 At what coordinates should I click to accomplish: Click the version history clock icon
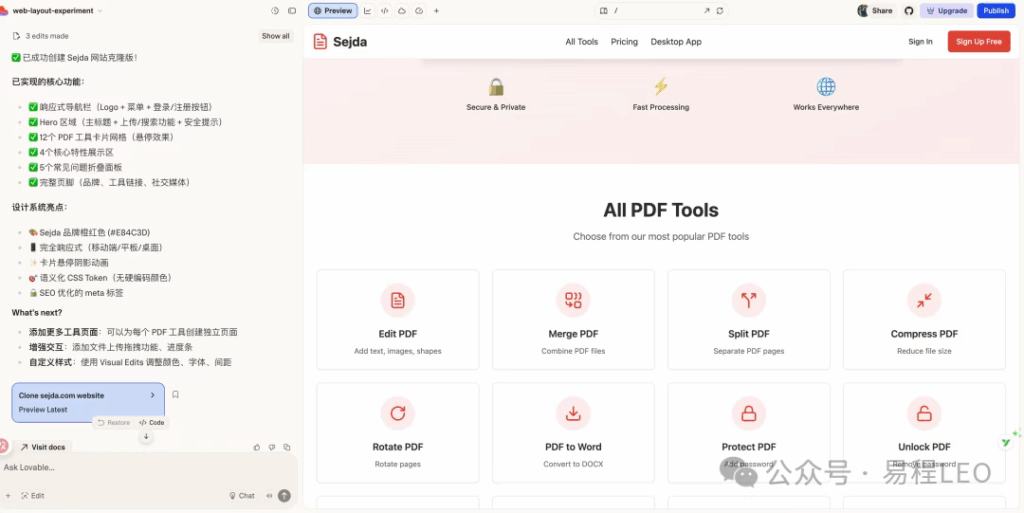click(x=275, y=11)
